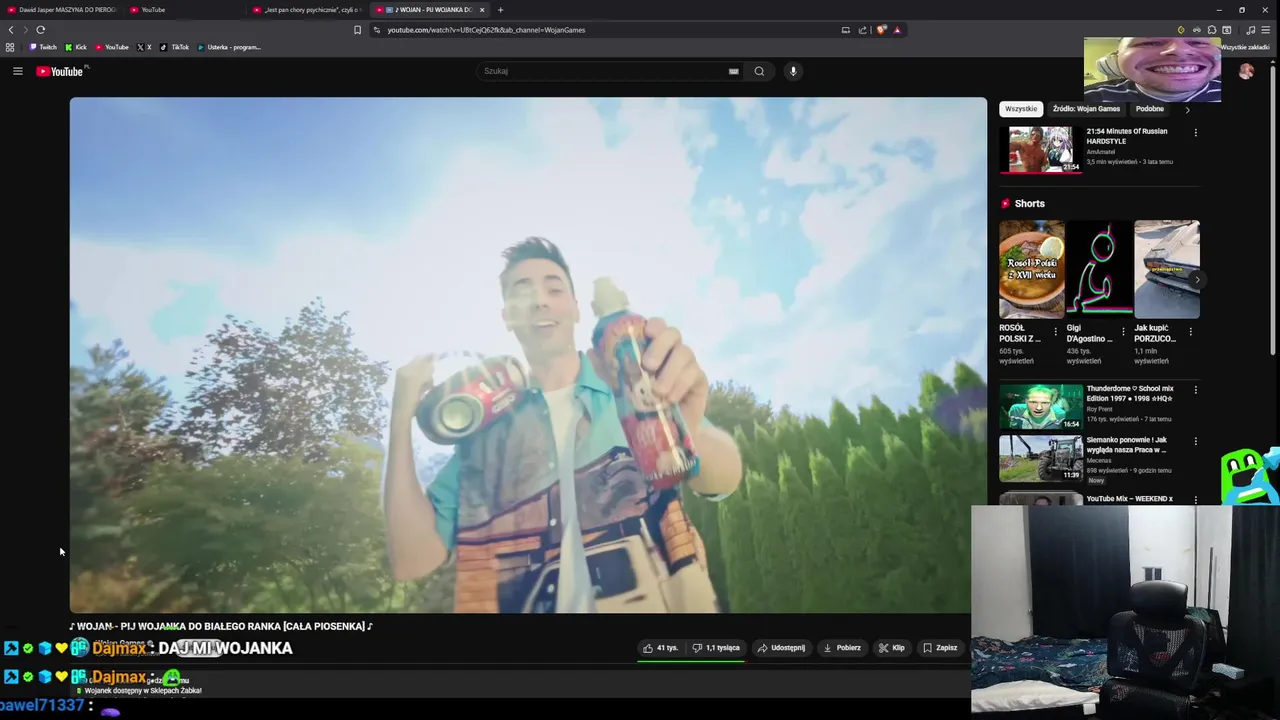Select the Wszystkie filter chip
The image size is (1280, 720).
(1021, 109)
